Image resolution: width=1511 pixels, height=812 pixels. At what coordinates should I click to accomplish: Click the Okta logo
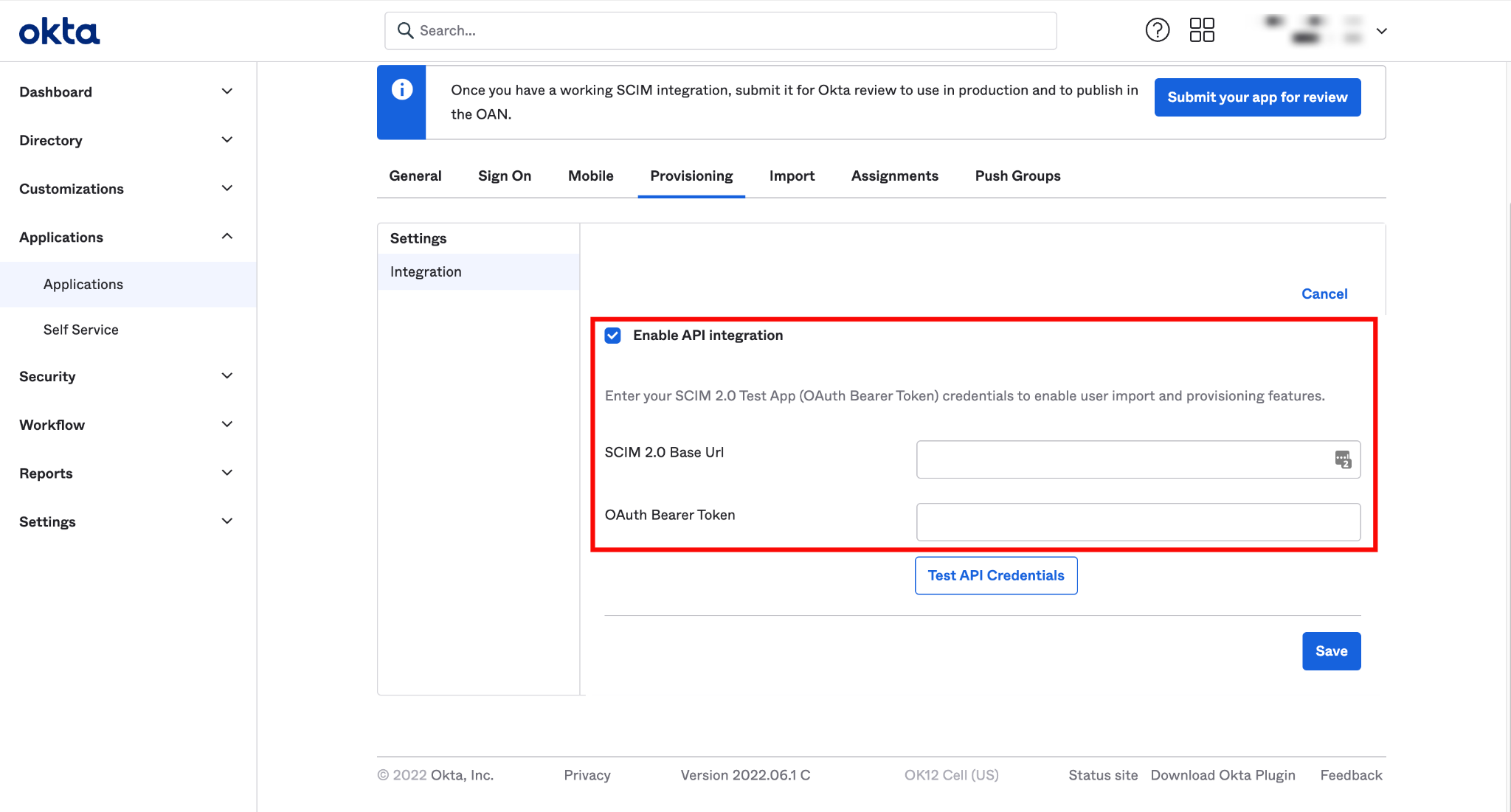(59, 31)
